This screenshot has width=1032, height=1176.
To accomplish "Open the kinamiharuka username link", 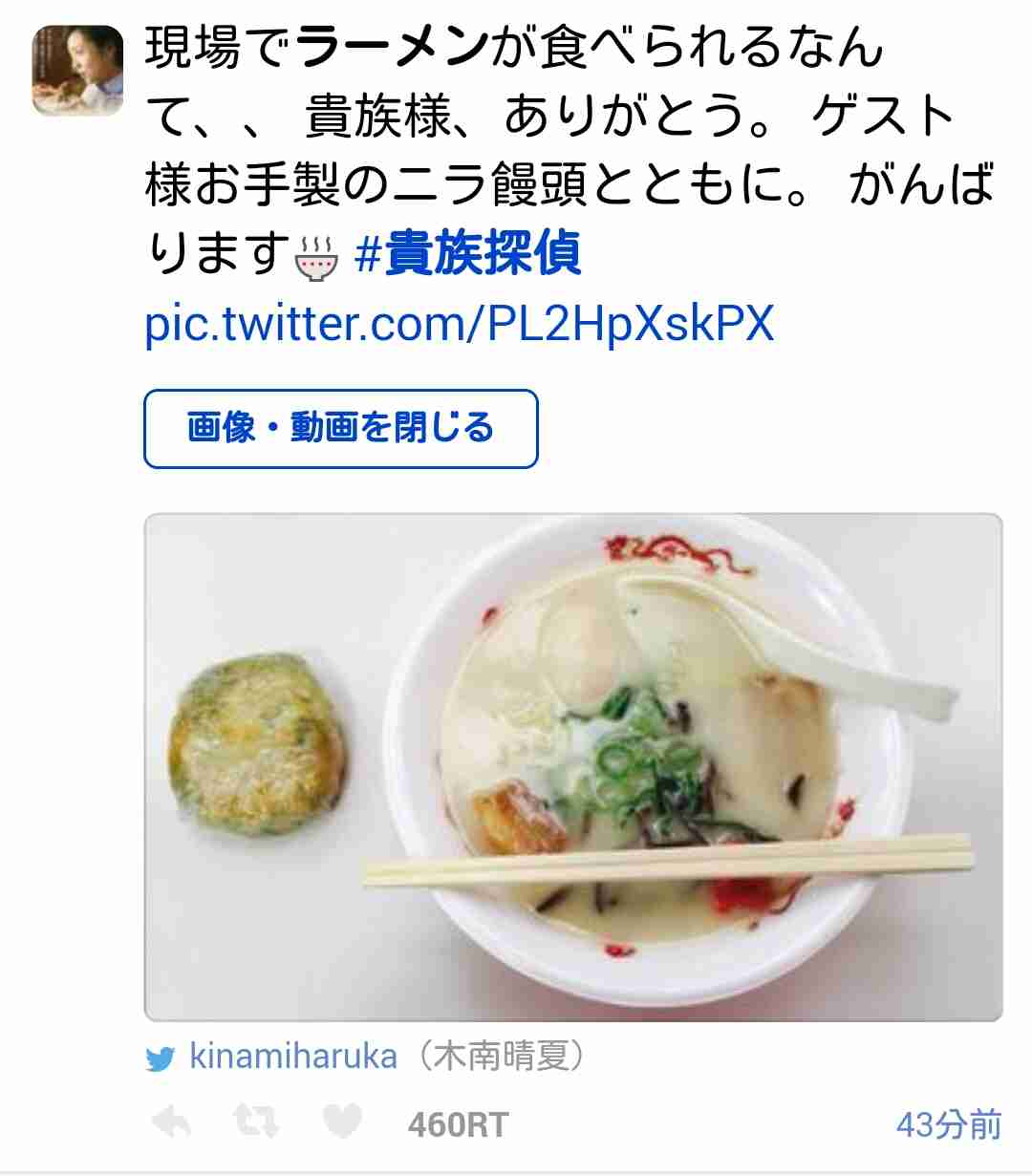I will 293,1057.
